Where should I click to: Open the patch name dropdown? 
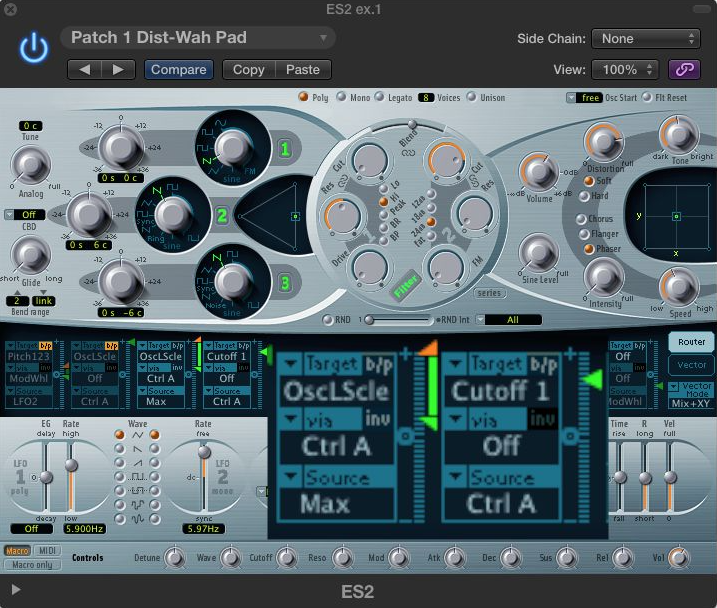pos(198,37)
